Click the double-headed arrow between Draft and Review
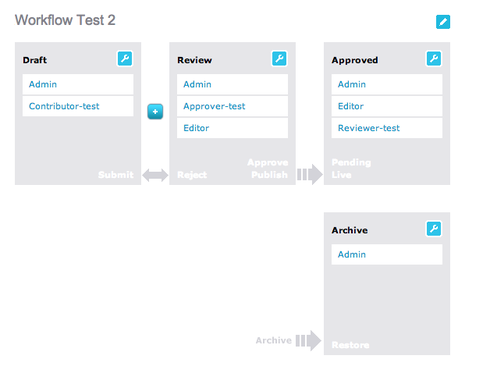This screenshot has height=384, width=490. coord(155,175)
